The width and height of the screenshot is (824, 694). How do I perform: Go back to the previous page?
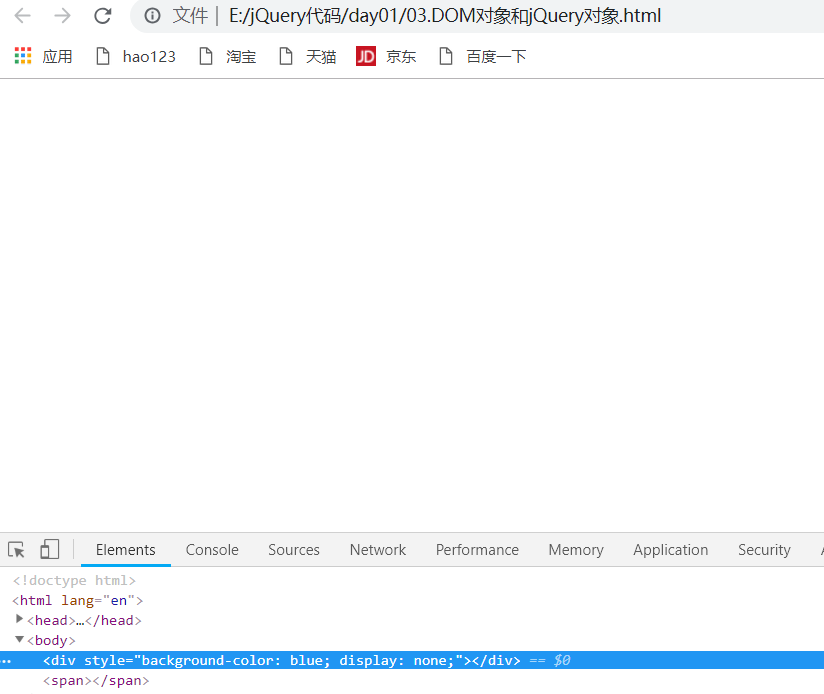(23, 16)
